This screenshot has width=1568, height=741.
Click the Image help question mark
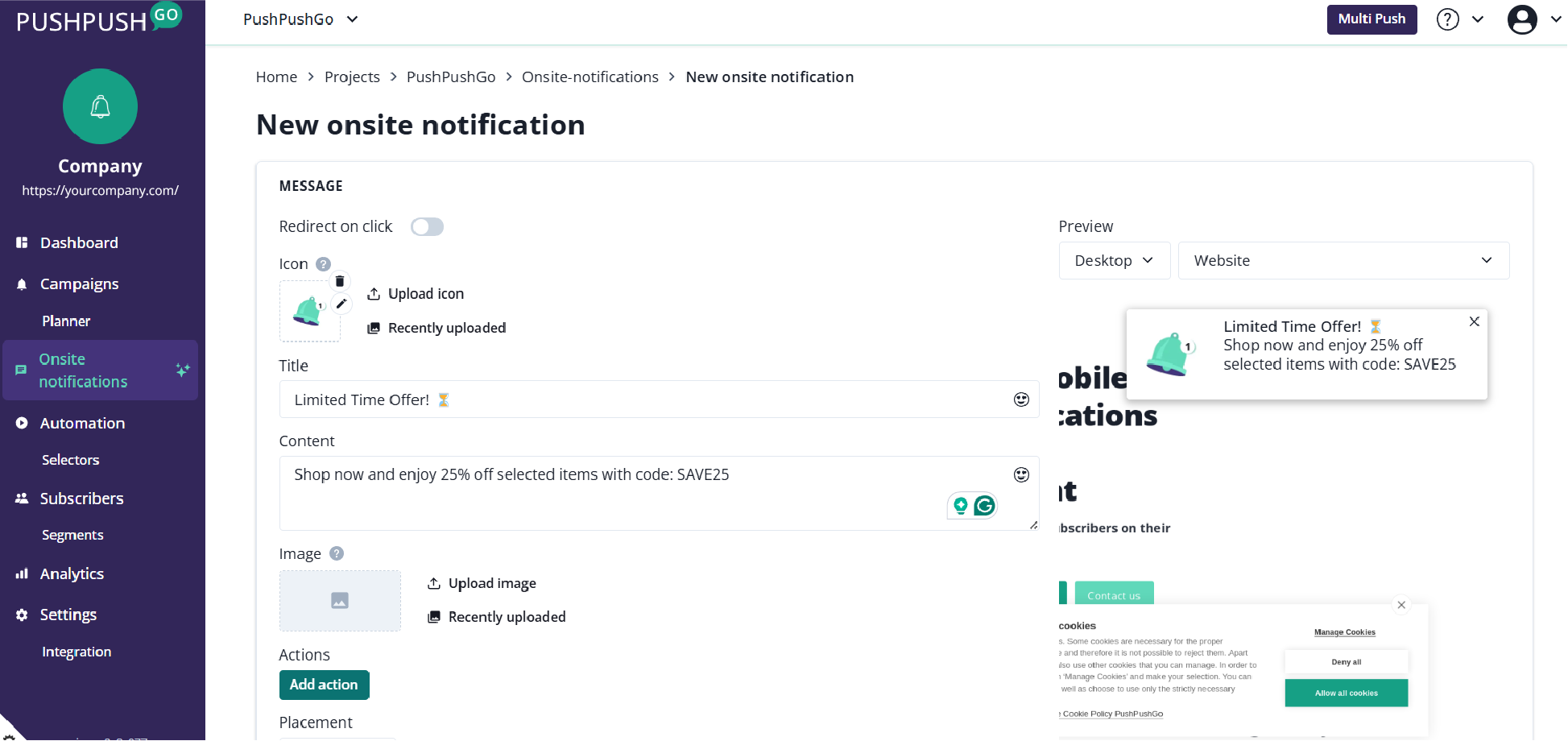coord(337,553)
